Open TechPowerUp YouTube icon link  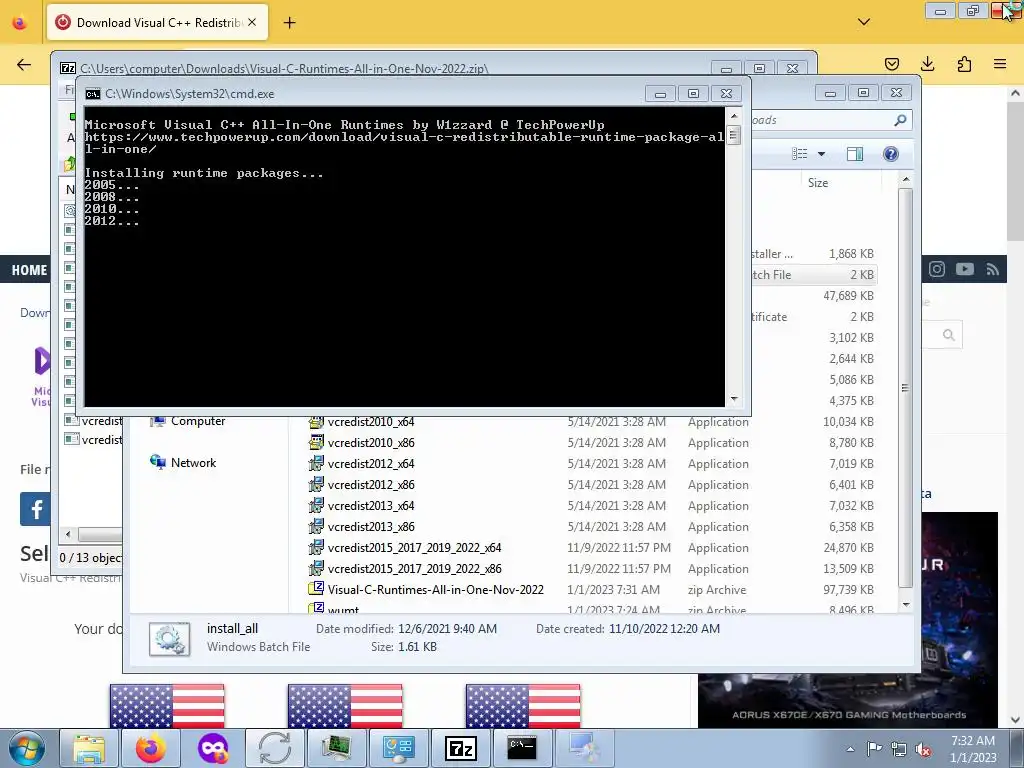(x=965, y=269)
